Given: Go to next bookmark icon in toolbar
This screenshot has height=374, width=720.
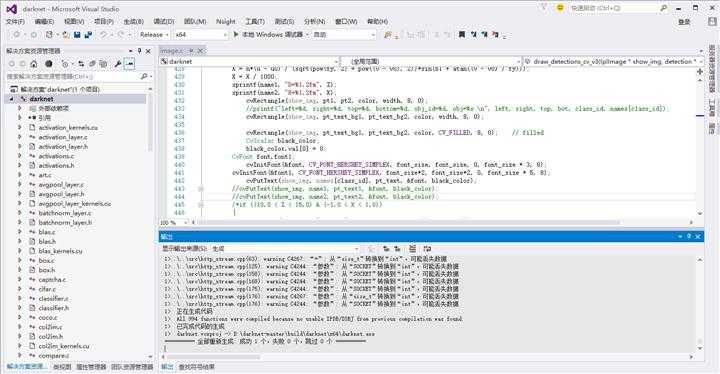Looking at the screenshot, I should (x=484, y=34).
